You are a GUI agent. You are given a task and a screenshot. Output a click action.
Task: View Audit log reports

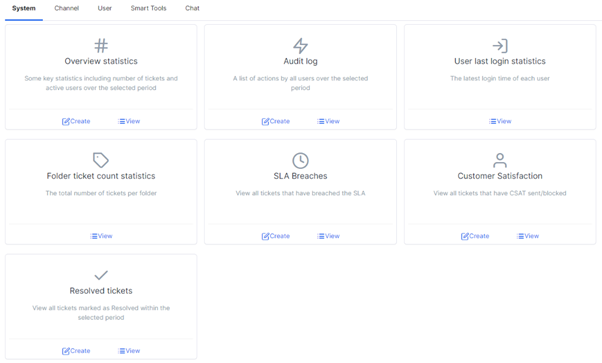(329, 121)
